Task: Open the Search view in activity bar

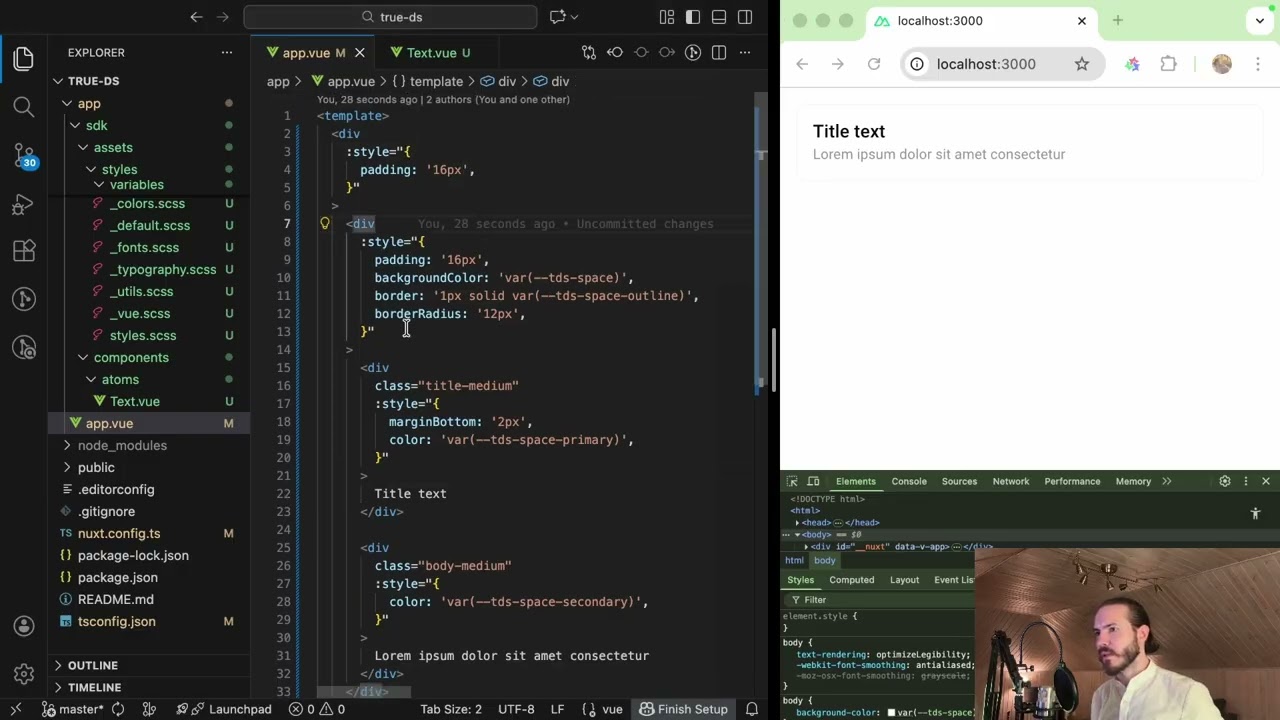Action: tap(24, 106)
